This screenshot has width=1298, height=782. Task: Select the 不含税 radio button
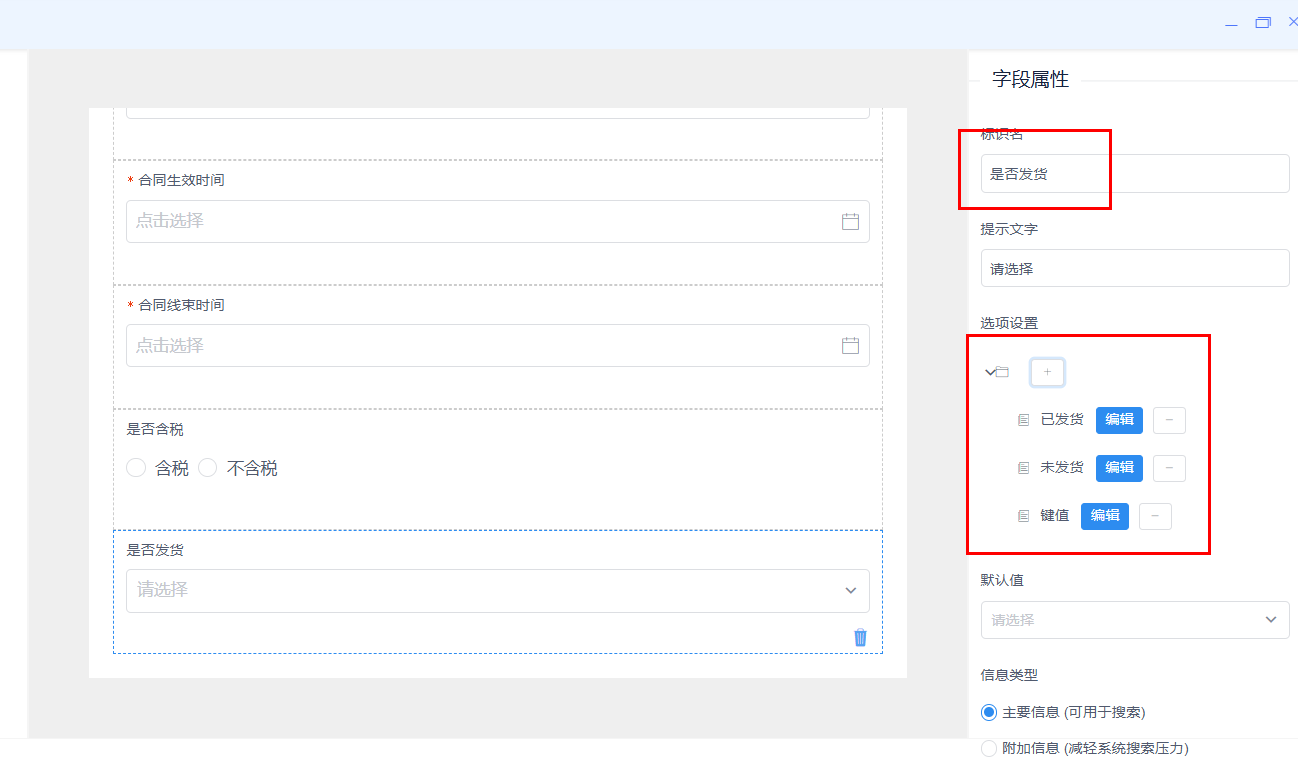click(x=208, y=468)
